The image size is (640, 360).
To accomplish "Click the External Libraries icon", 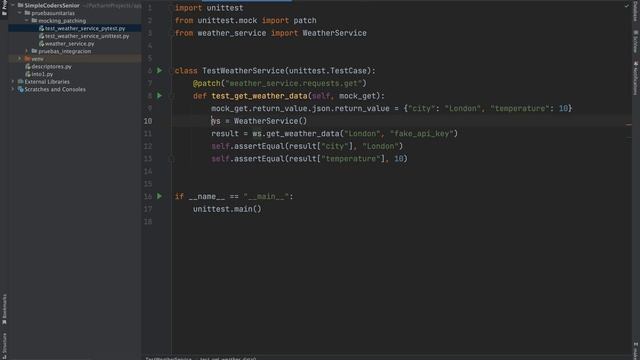I will pyautogui.click(x=20, y=82).
